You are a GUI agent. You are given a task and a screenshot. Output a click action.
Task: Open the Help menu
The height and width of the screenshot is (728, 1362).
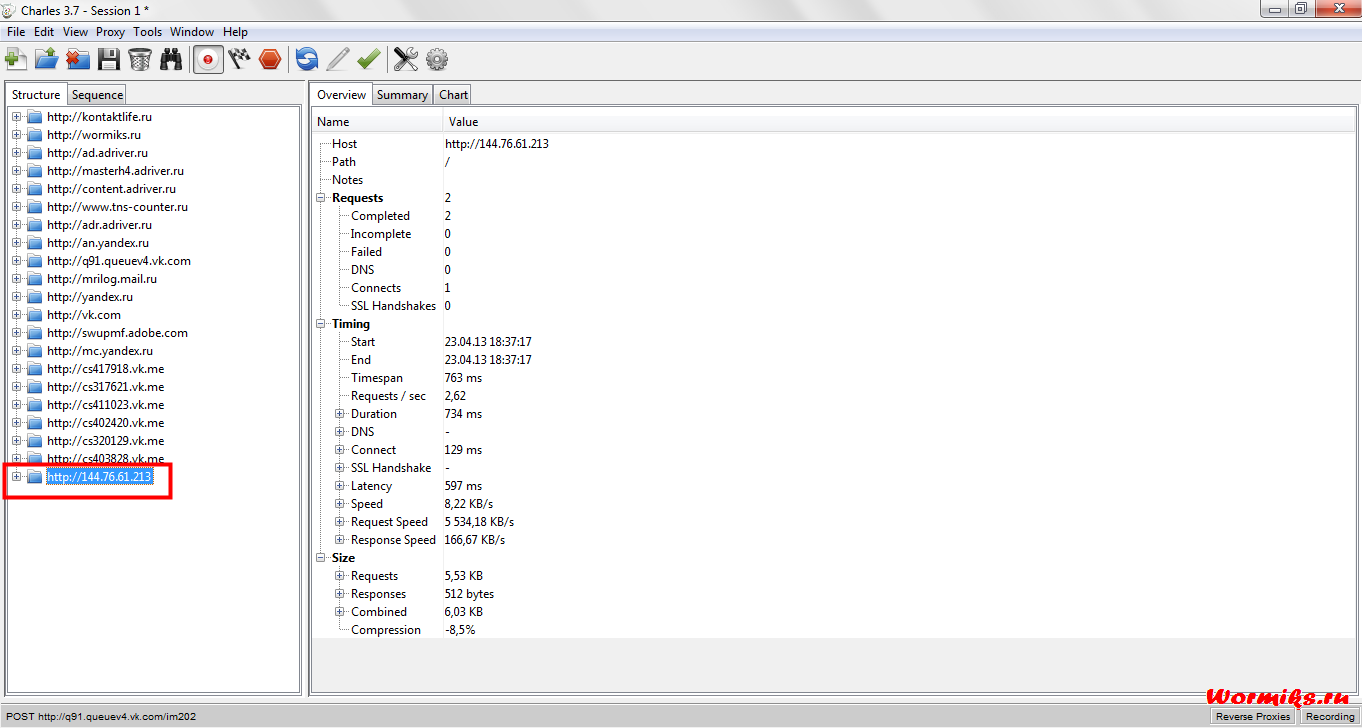click(235, 32)
